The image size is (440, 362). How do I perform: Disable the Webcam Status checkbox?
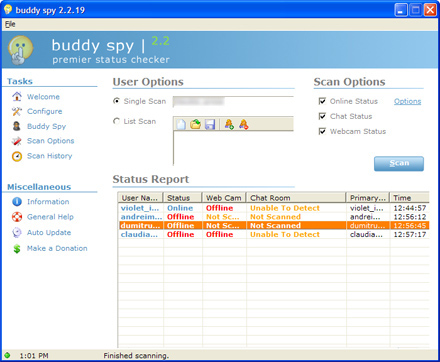point(322,131)
